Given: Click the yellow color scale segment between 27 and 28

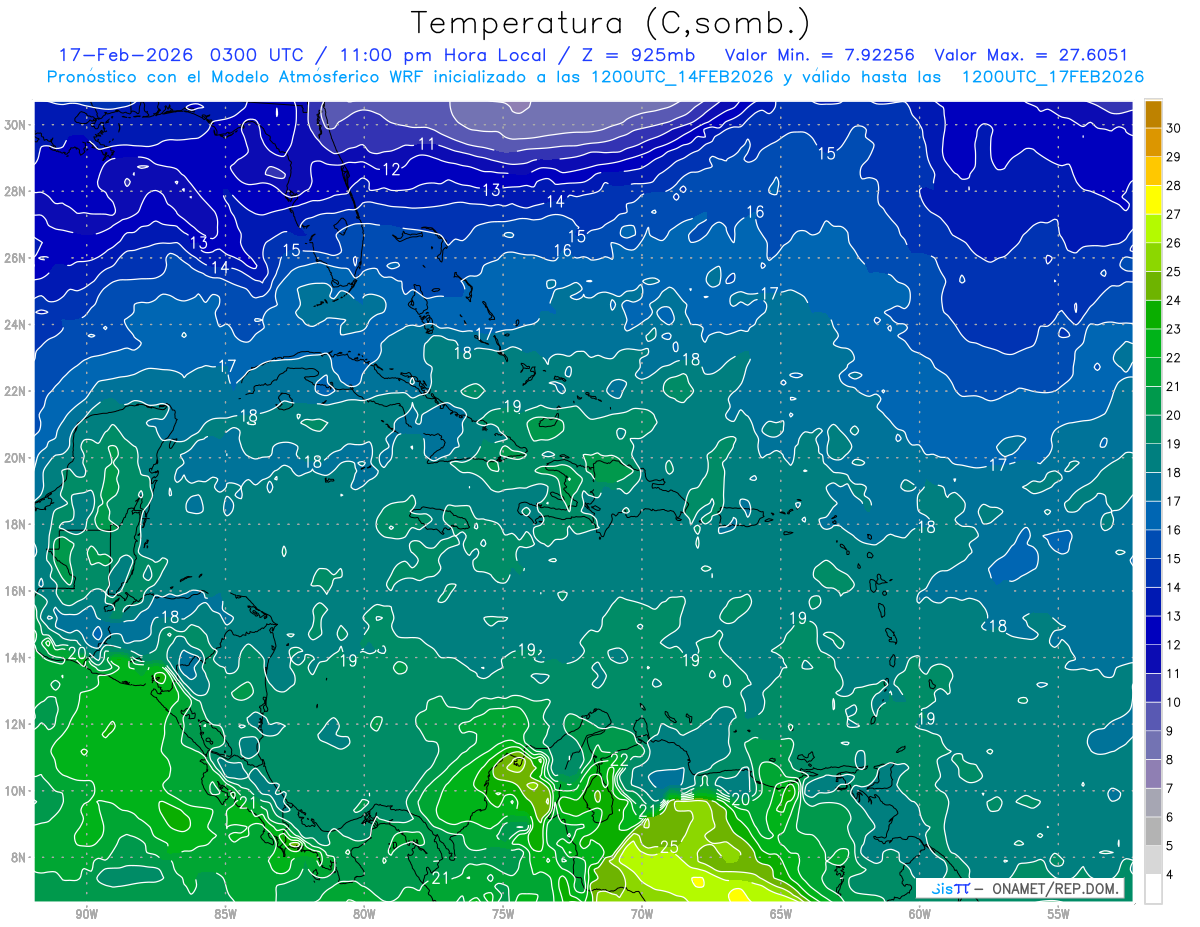Looking at the screenshot, I should pyautogui.click(x=1153, y=200).
